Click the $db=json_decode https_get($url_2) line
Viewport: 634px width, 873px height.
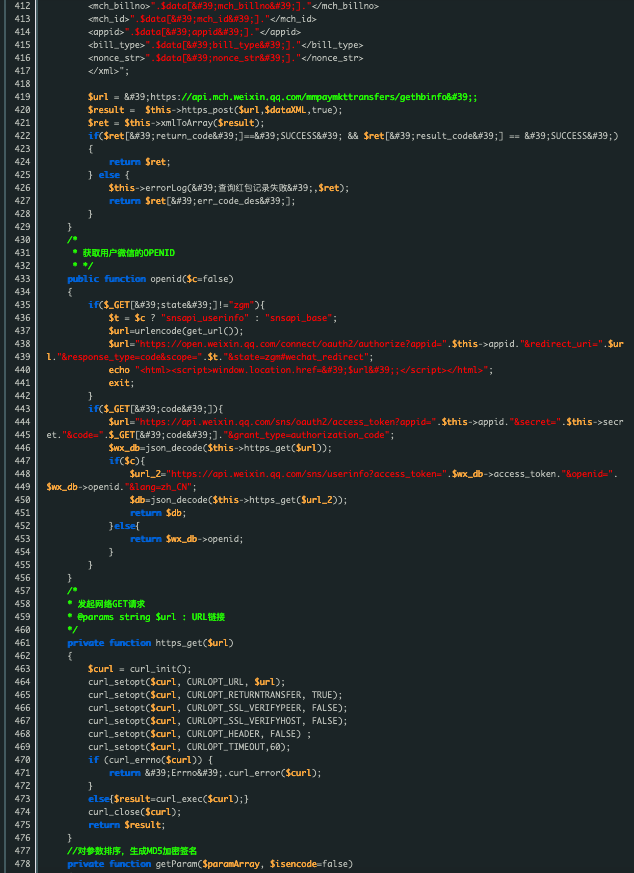pyautogui.click(x=238, y=500)
